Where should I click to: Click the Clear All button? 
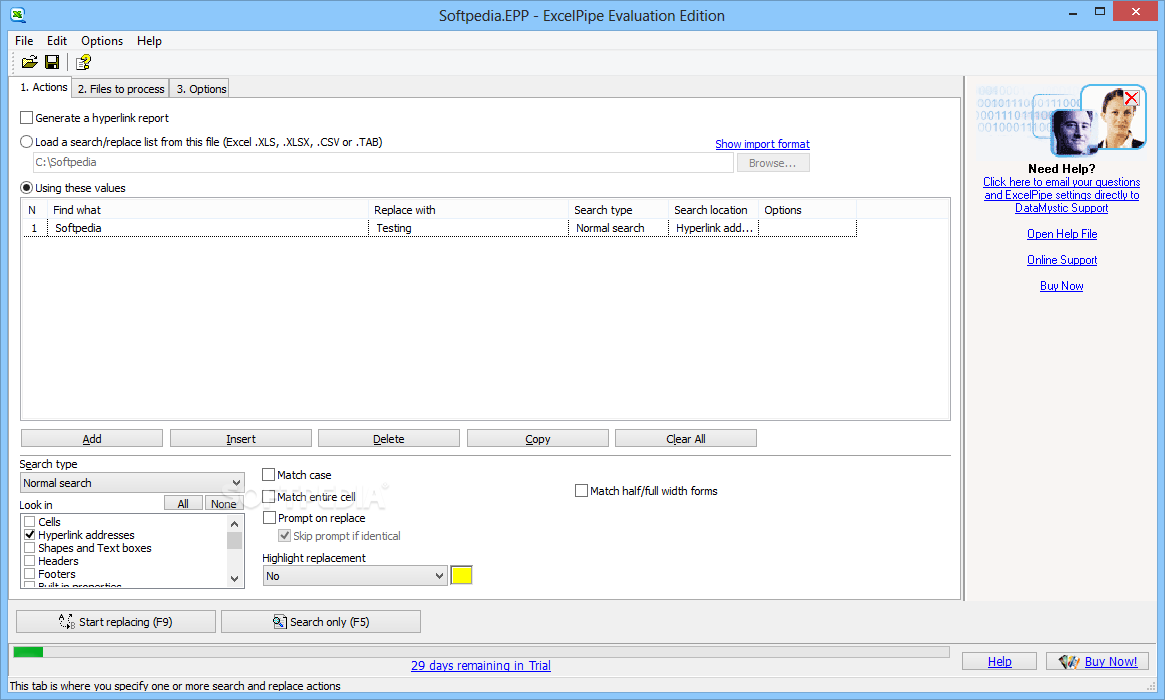pos(686,438)
